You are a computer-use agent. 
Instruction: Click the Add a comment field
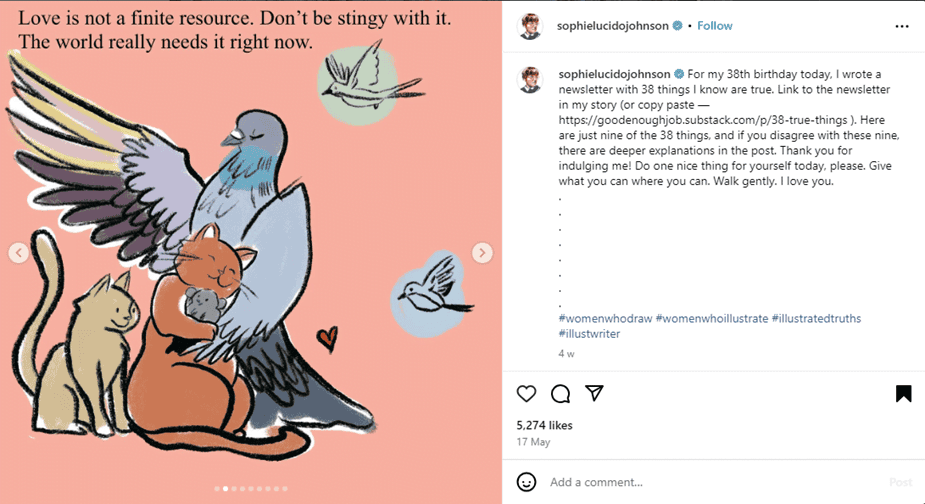(x=700, y=482)
